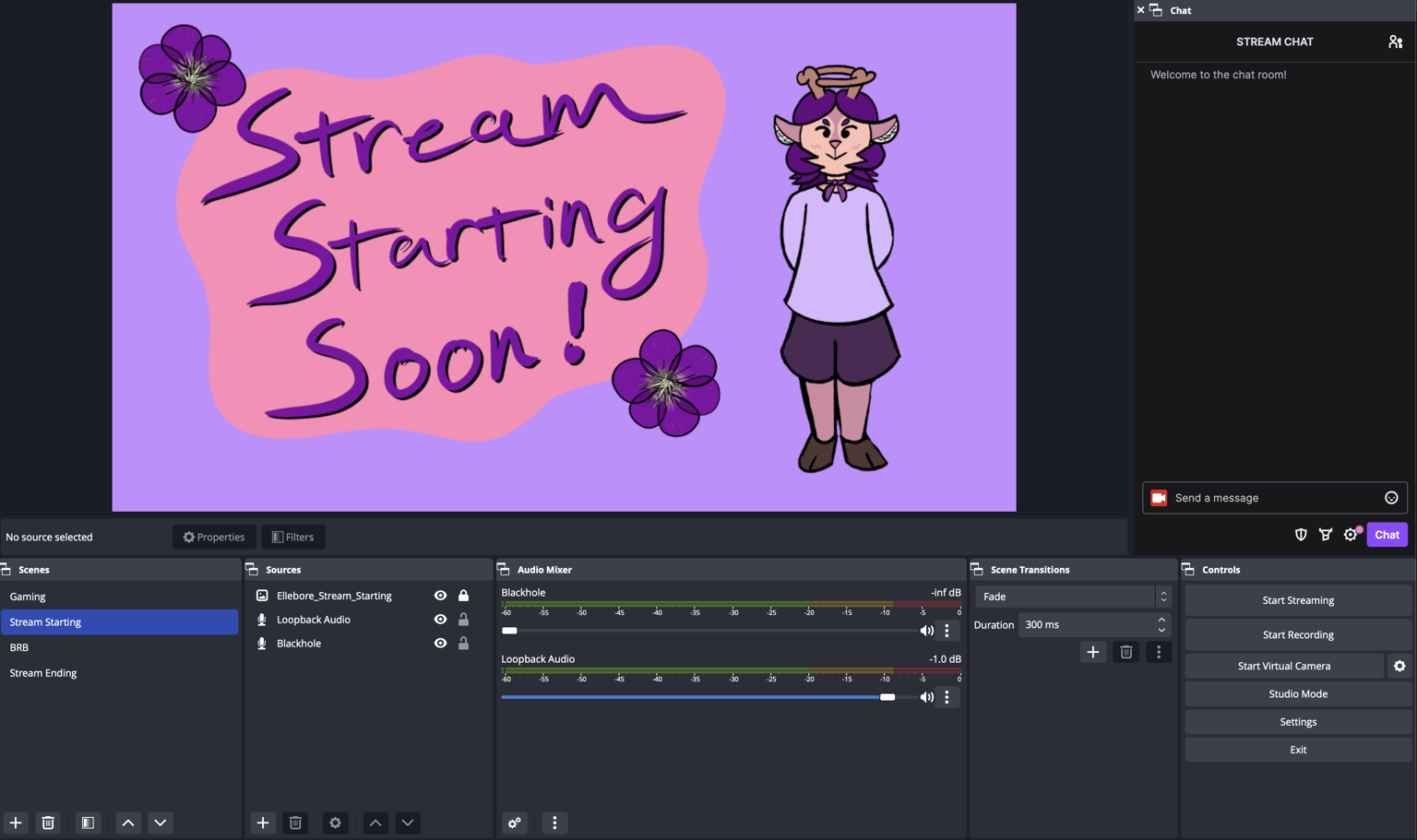1417x840 pixels.
Task: Open Settings from Controls panel
Action: tap(1298, 722)
